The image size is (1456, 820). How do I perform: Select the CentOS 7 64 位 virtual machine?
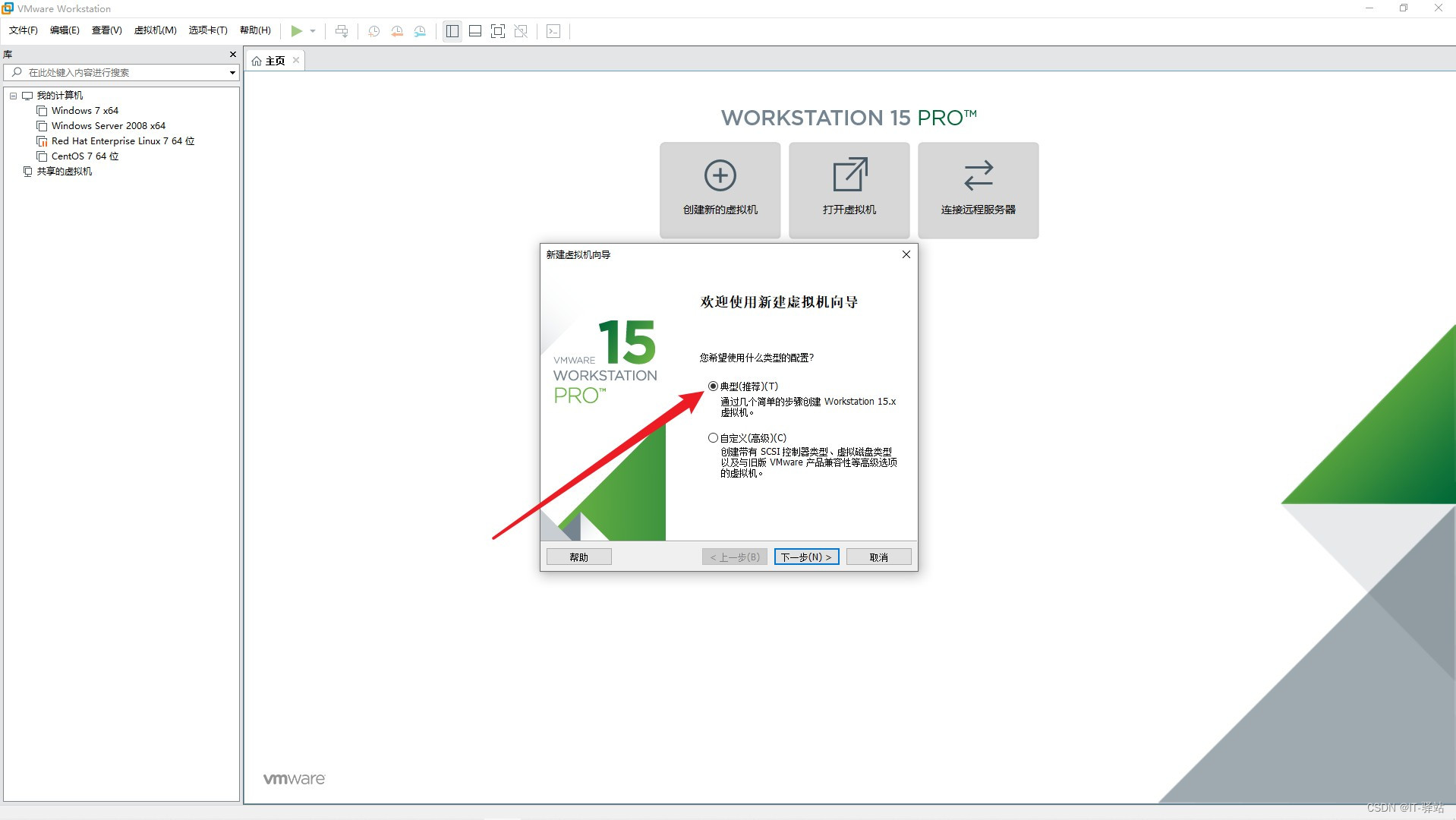click(85, 156)
